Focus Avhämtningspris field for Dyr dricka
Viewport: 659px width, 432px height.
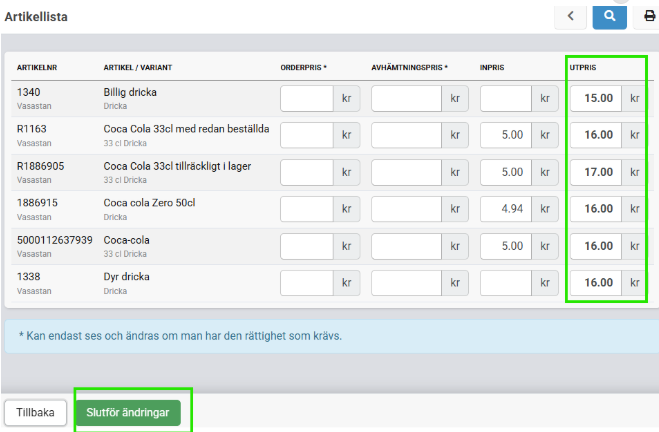point(406,283)
